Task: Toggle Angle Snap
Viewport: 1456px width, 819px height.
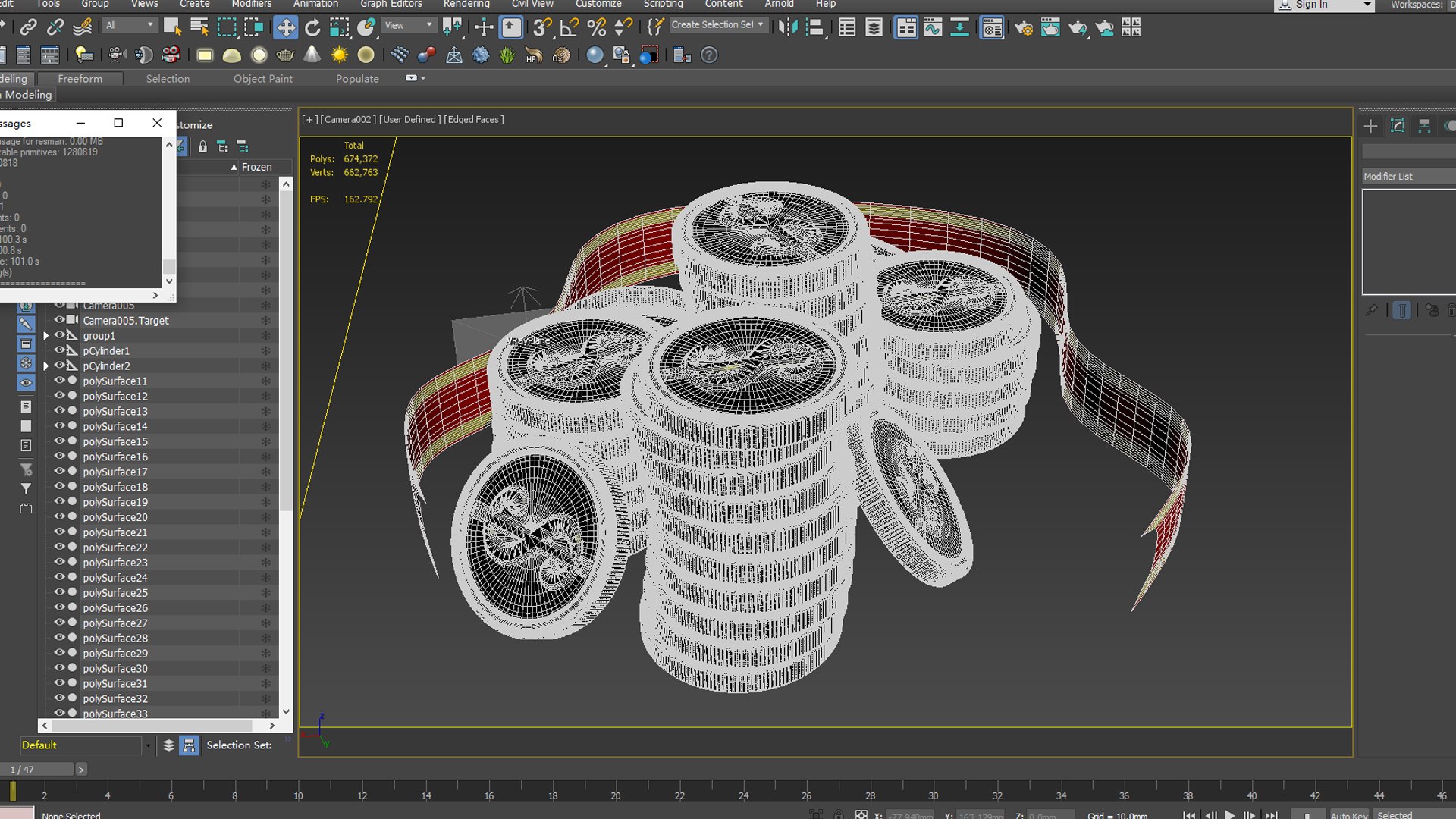Action: [x=570, y=28]
